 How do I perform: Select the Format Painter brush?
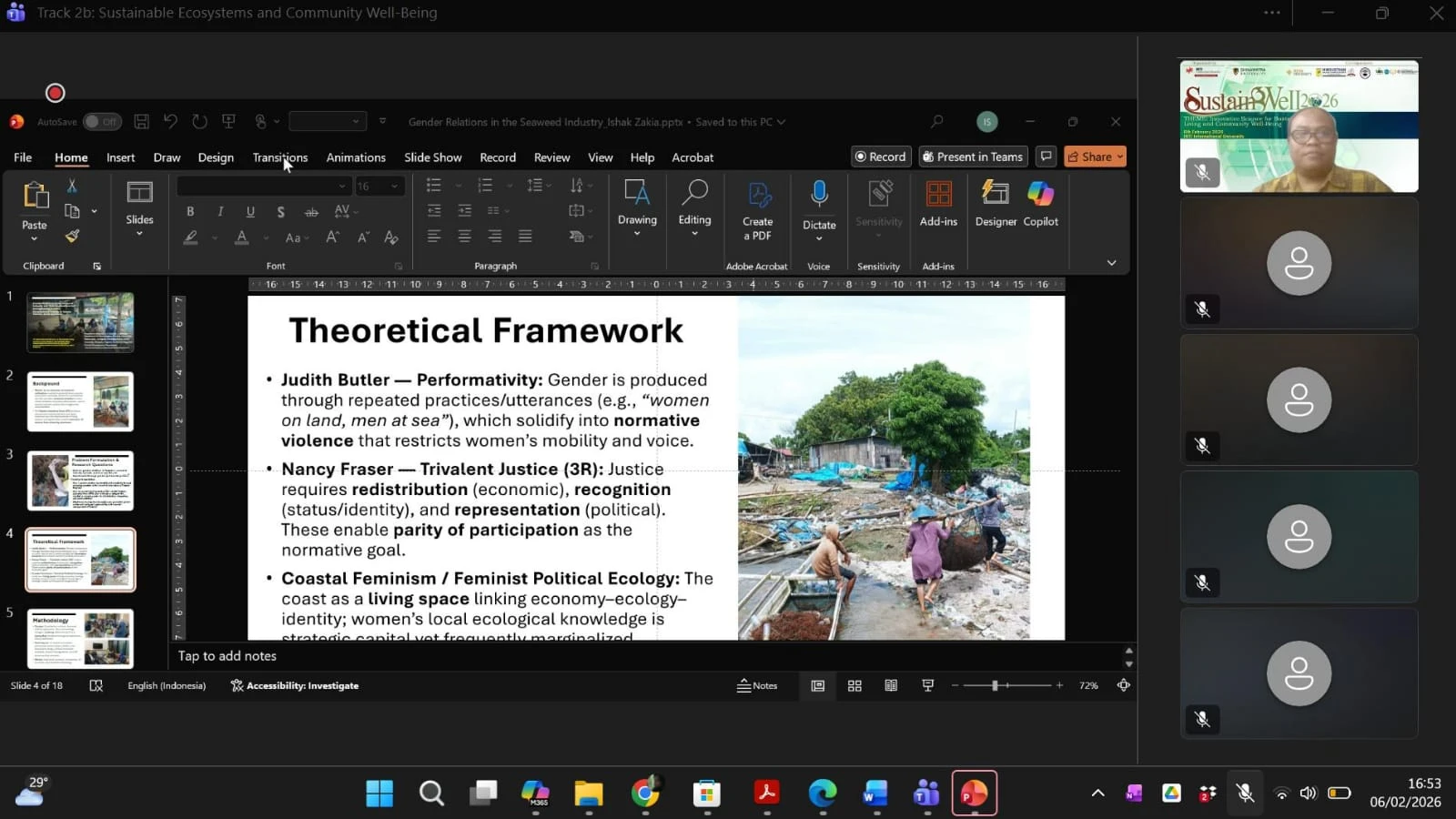tap(72, 237)
